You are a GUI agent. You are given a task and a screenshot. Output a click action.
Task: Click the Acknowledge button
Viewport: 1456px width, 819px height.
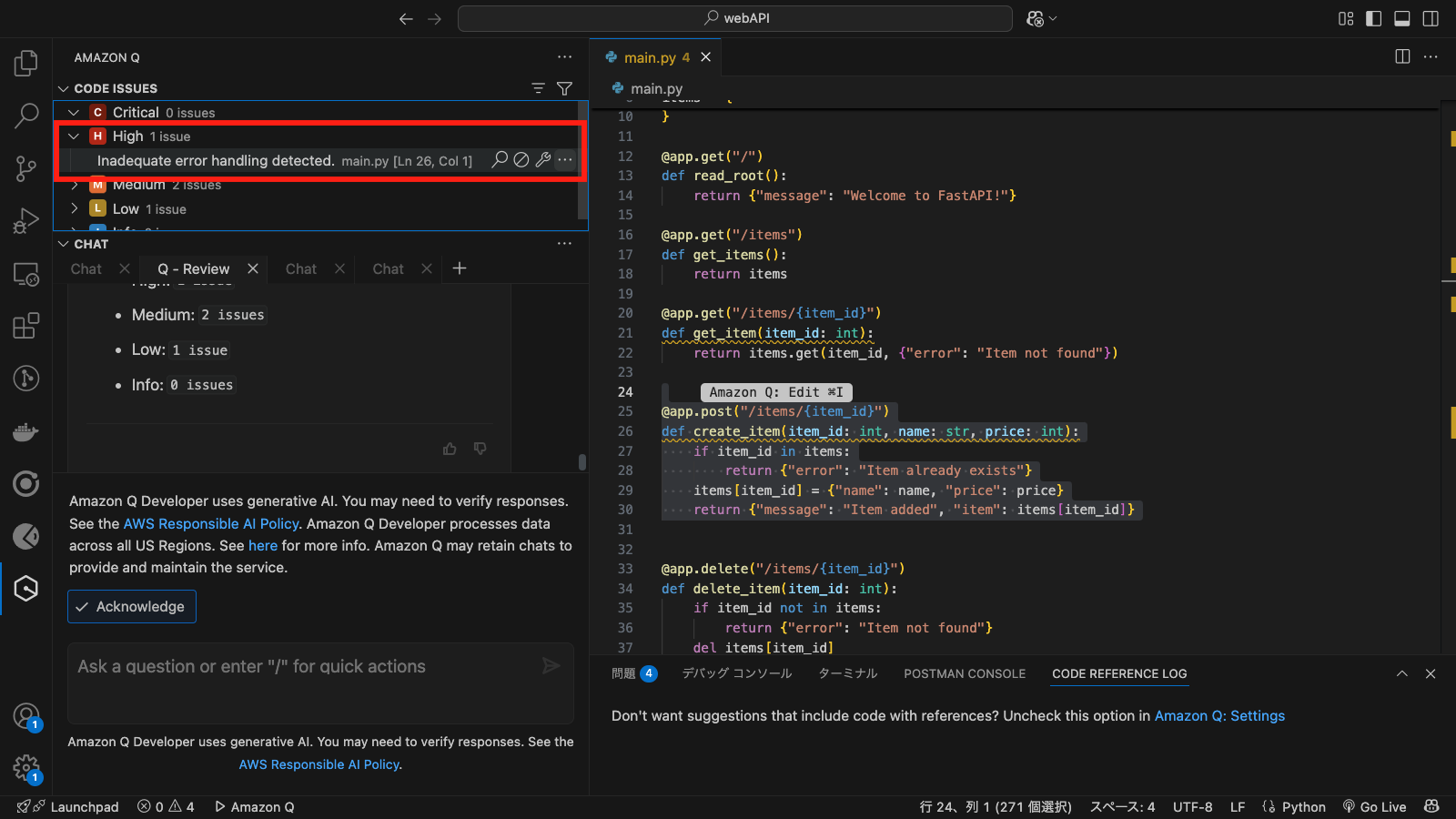coord(131,606)
